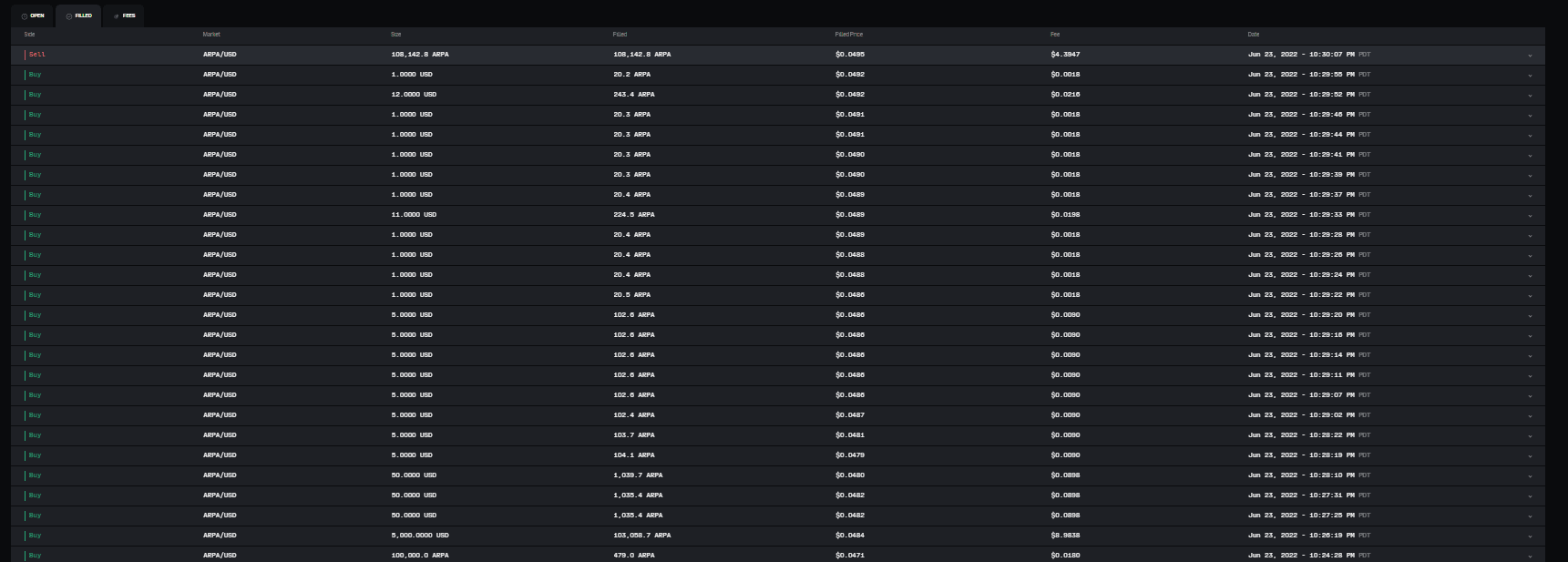Click the Filled column header

pyautogui.click(x=620, y=35)
